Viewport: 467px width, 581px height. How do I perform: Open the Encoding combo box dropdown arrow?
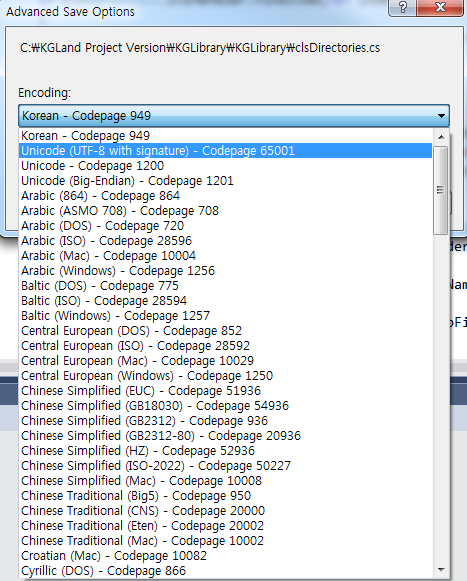coord(441,116)
